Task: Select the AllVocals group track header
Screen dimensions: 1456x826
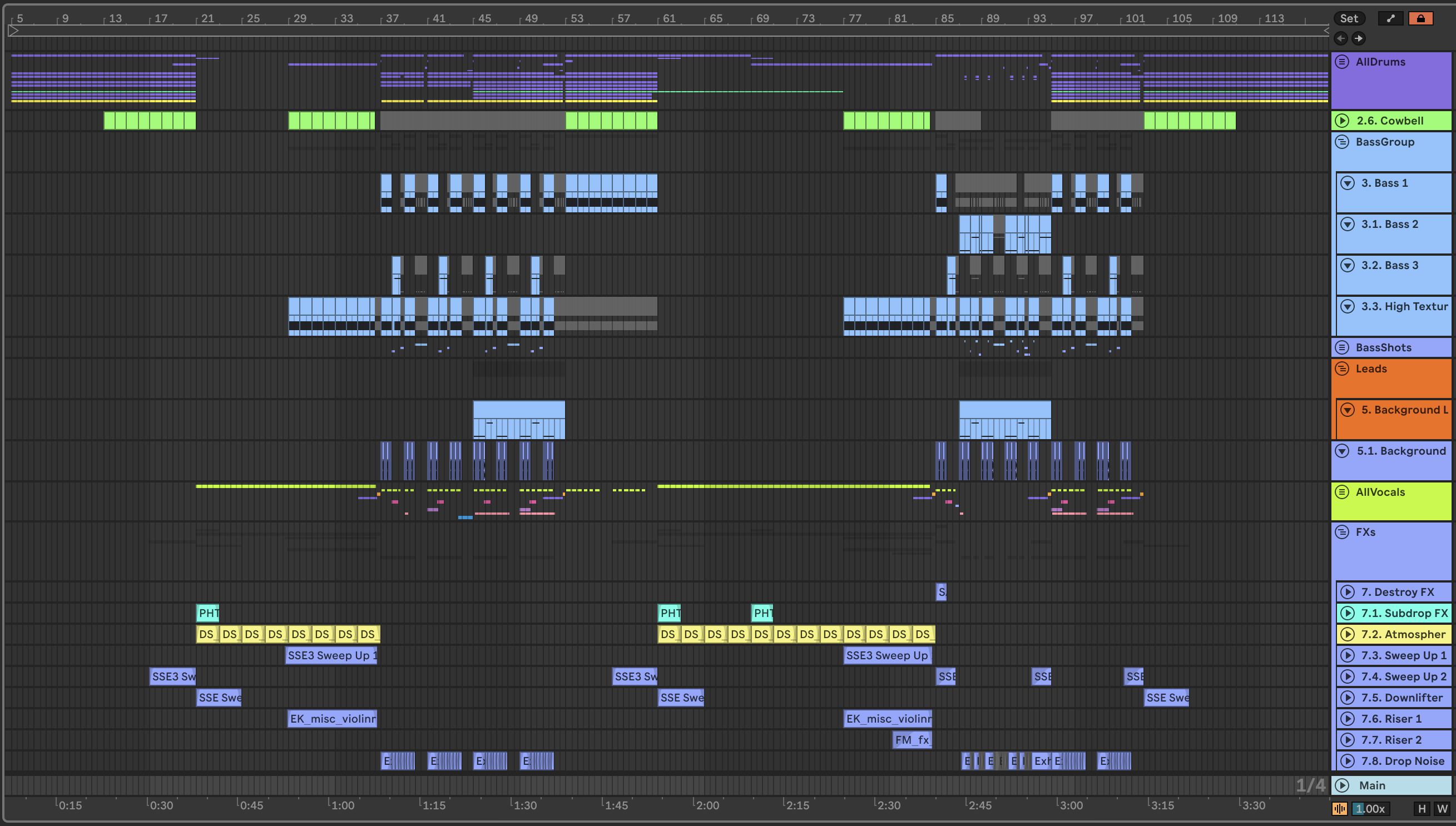Action: click(1380, 492)
